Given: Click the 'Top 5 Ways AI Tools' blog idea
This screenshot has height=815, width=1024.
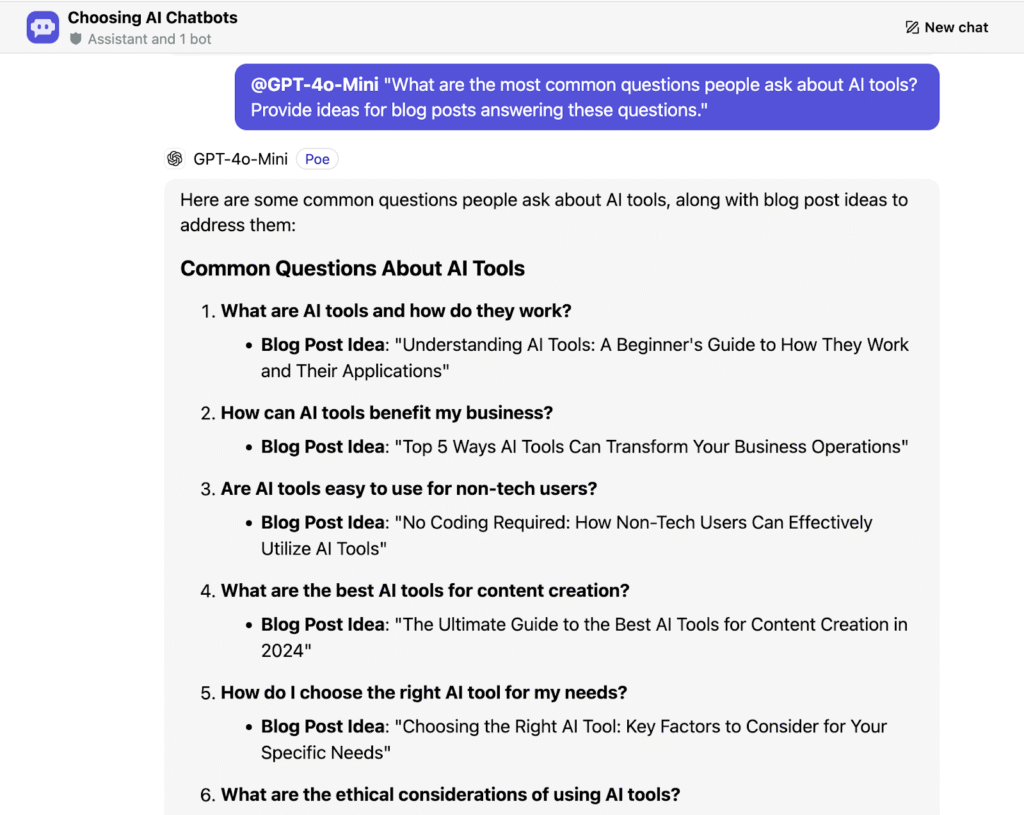Looking at the screenshot, I should coord(584,447).
